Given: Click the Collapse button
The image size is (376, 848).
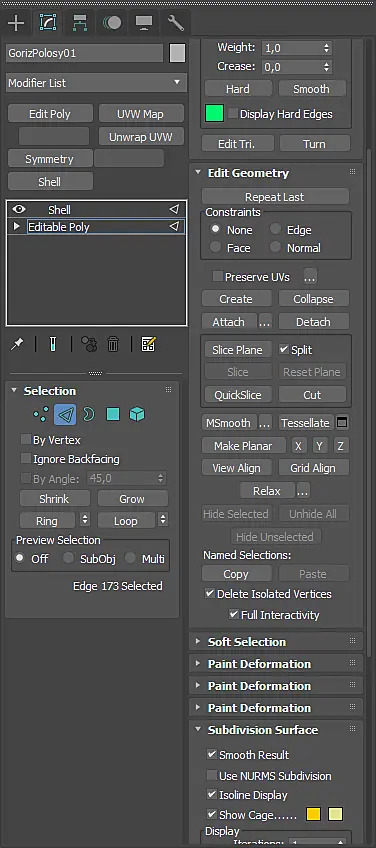Looking at the screenshot, I should (313, 299).
